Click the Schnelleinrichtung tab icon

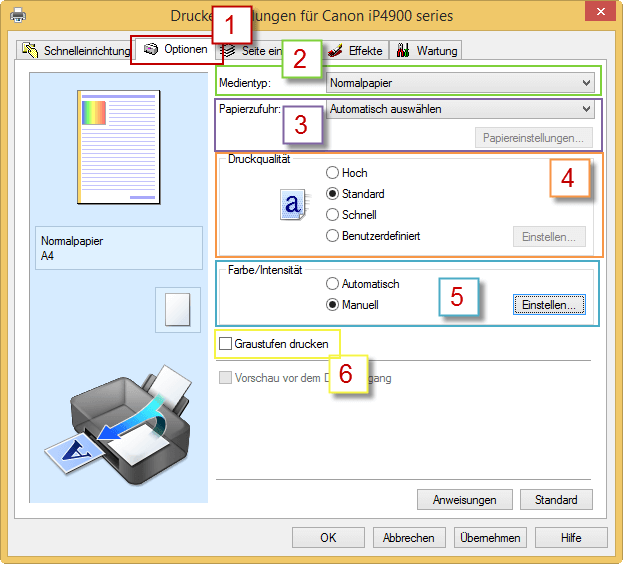pyautogui.click(x=30, y=50)
